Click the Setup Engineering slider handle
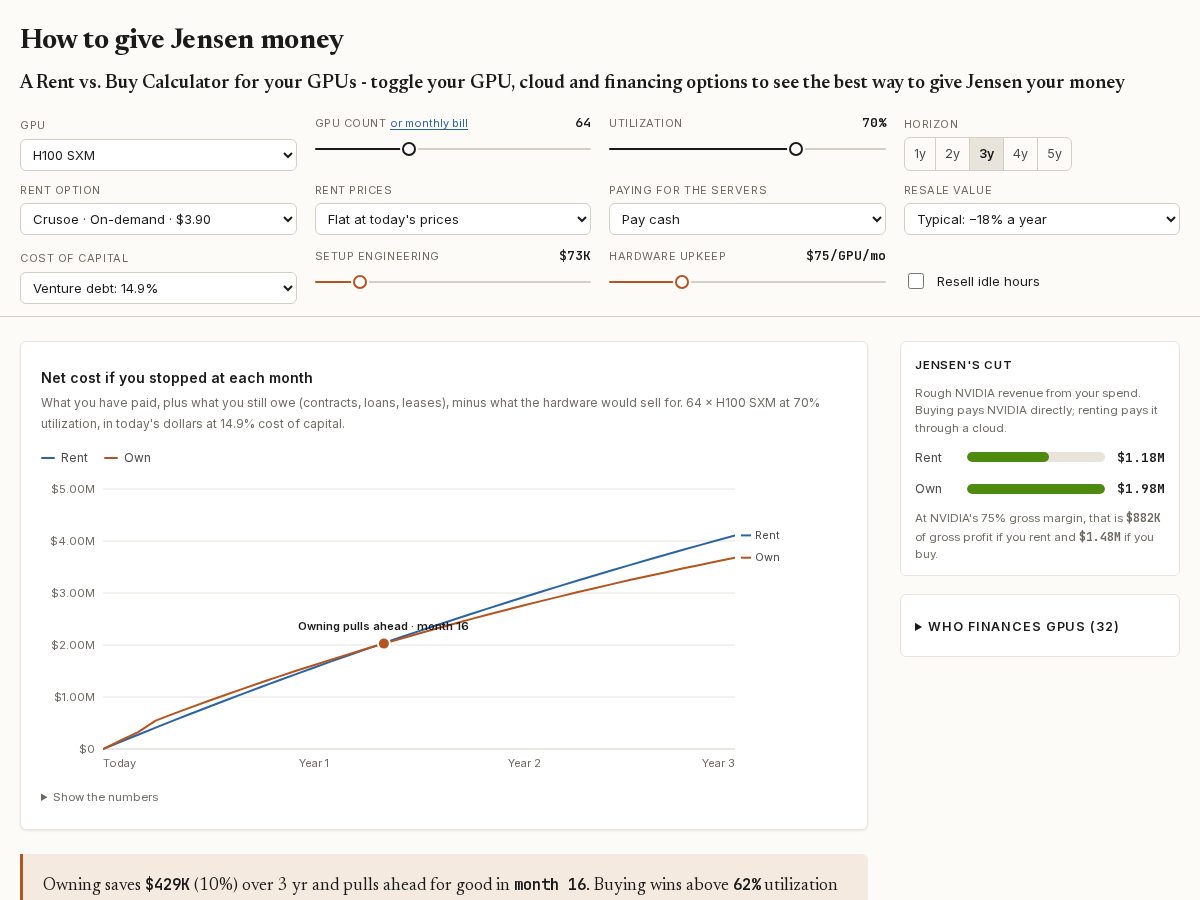Image resolution: width=1200 pixels, height=900 pixels. (360, 282)
